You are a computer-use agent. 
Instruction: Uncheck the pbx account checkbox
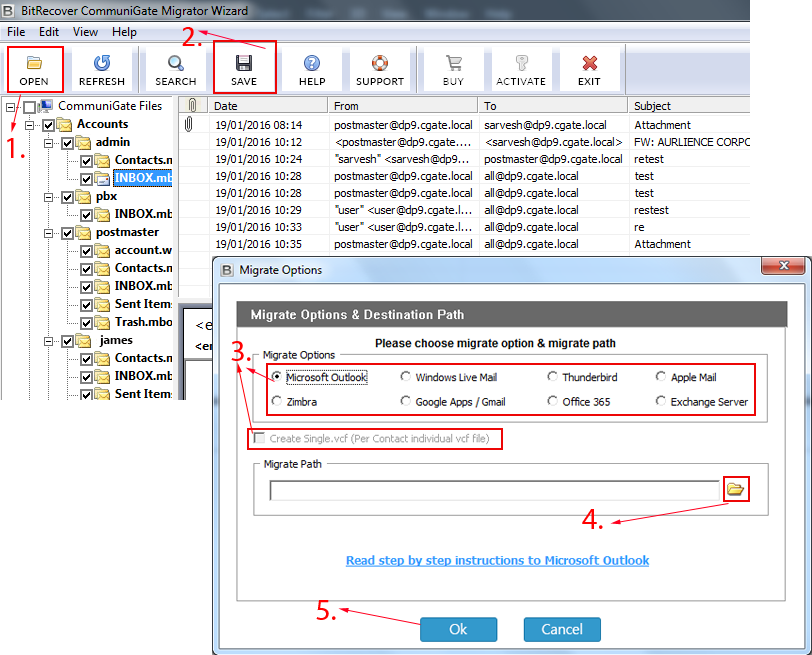[x=67, y=197]
